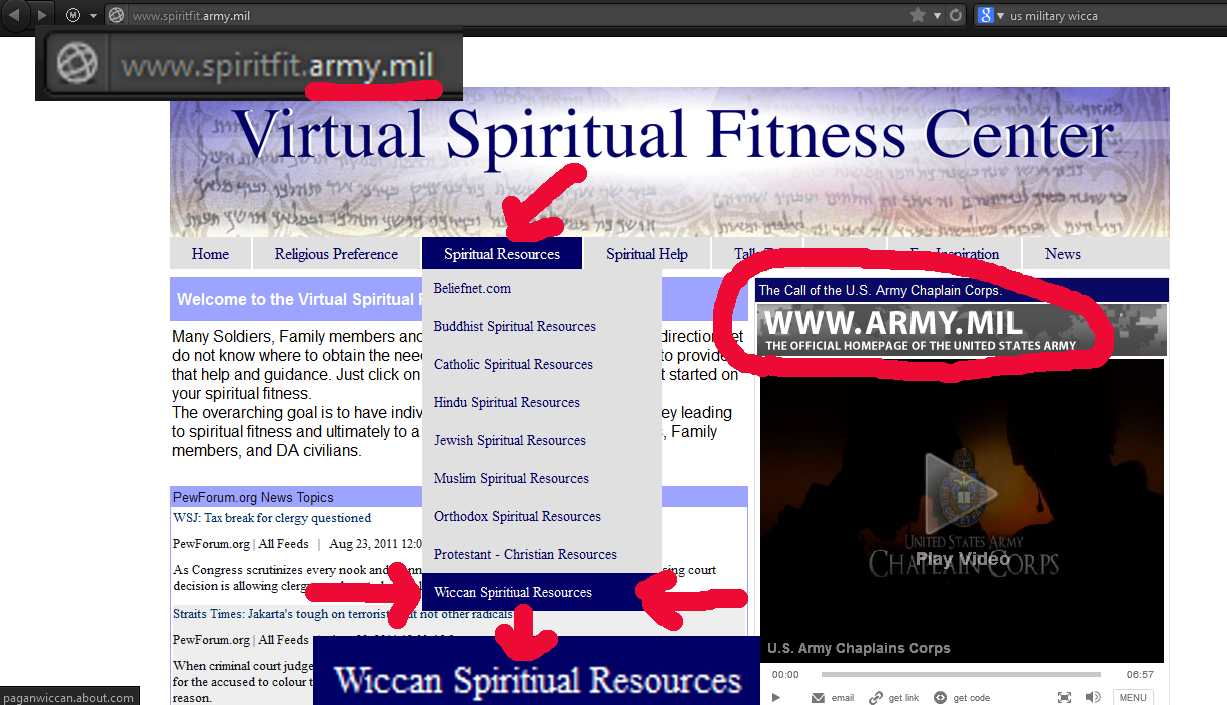Bookmark this page with the star icon
The height and width of the screenshot is (705, 1227).
point(918,15)
